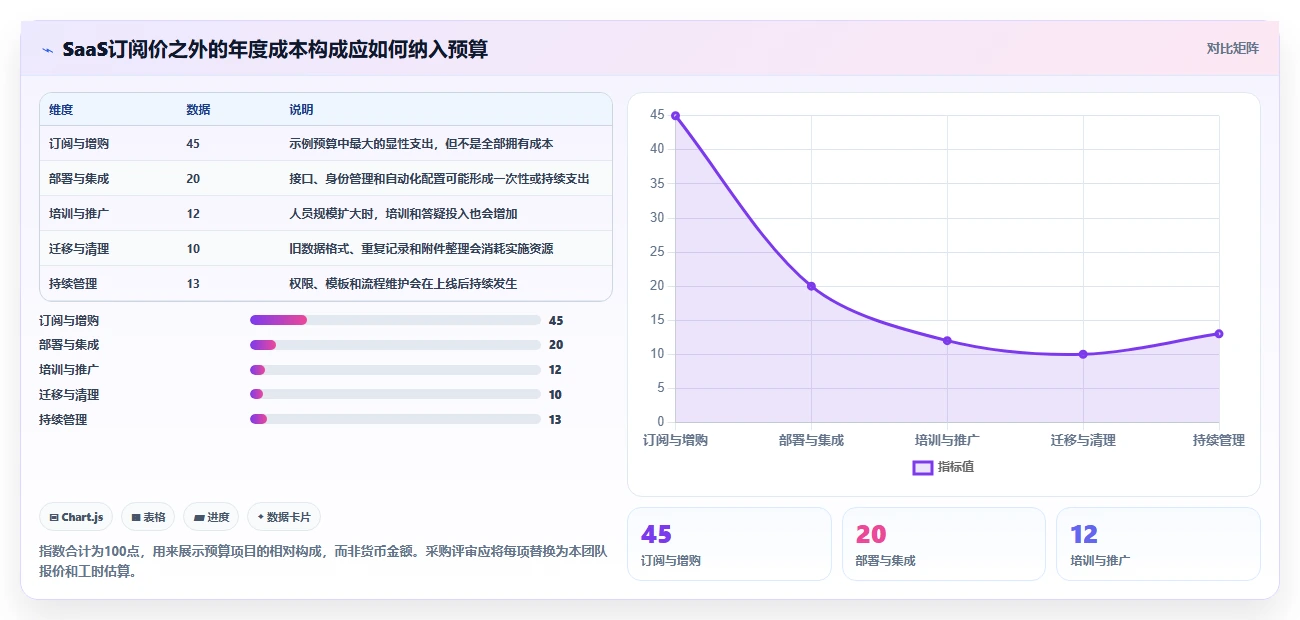This screenshot has width=1300, height=620.
Task: Click the chart point at 订阅与增购 (45)
Action: [675, 116]
